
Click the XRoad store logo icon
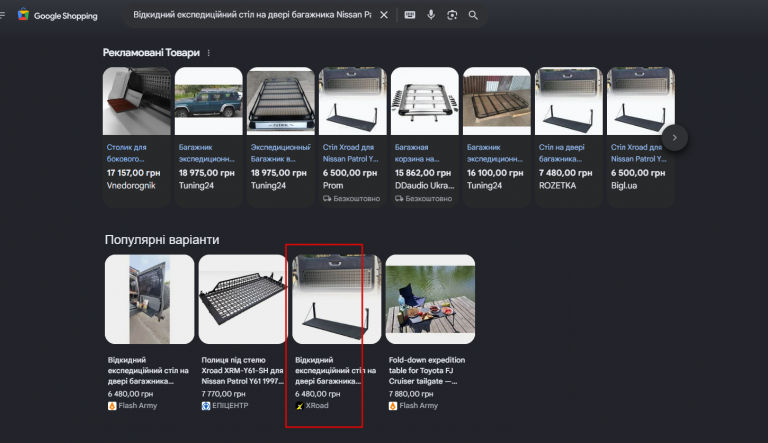click(299, 406)
